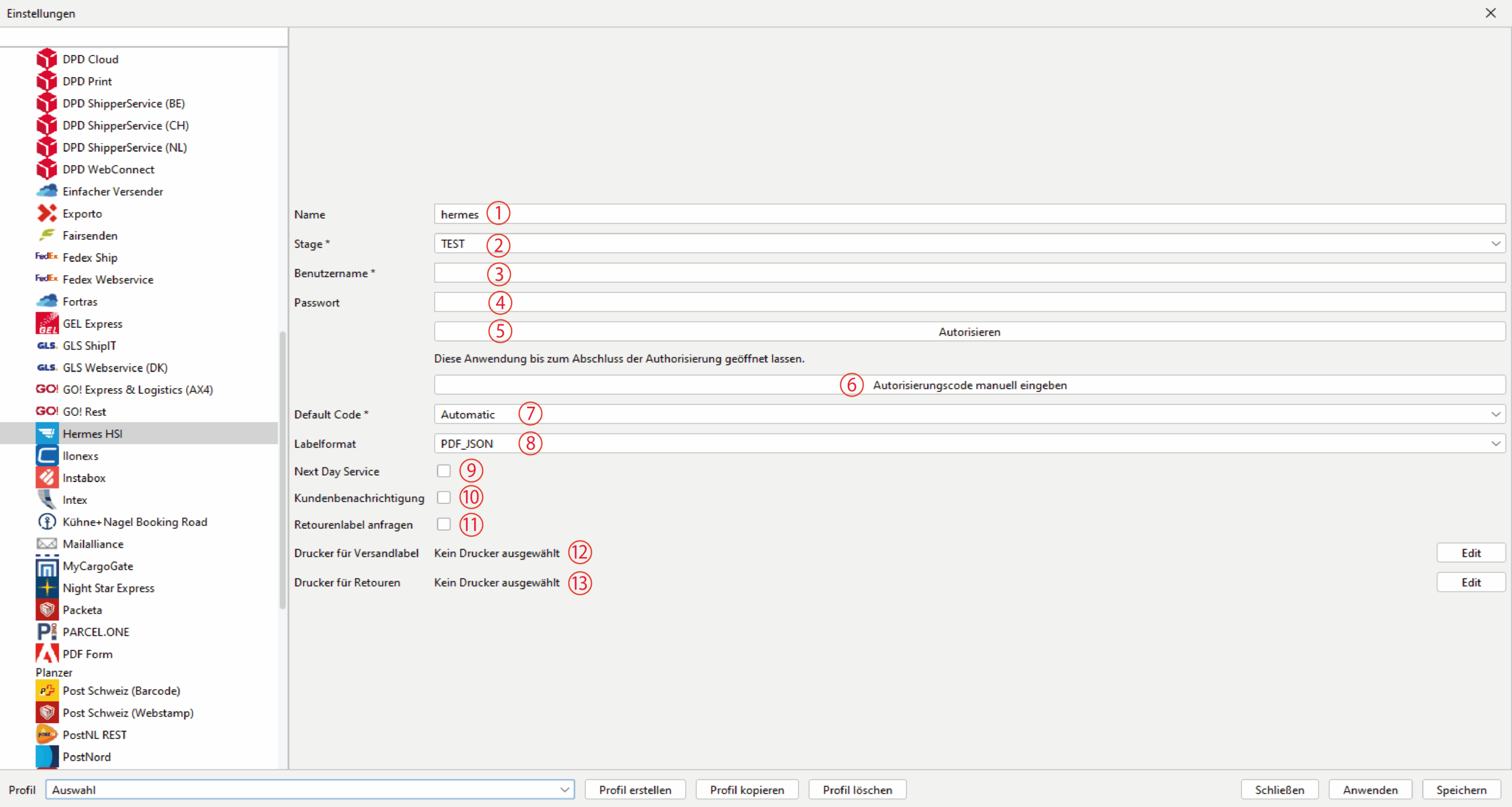Select DPD ShipperService (CH) icon
1512x807 pixels.
coord(47,125)
